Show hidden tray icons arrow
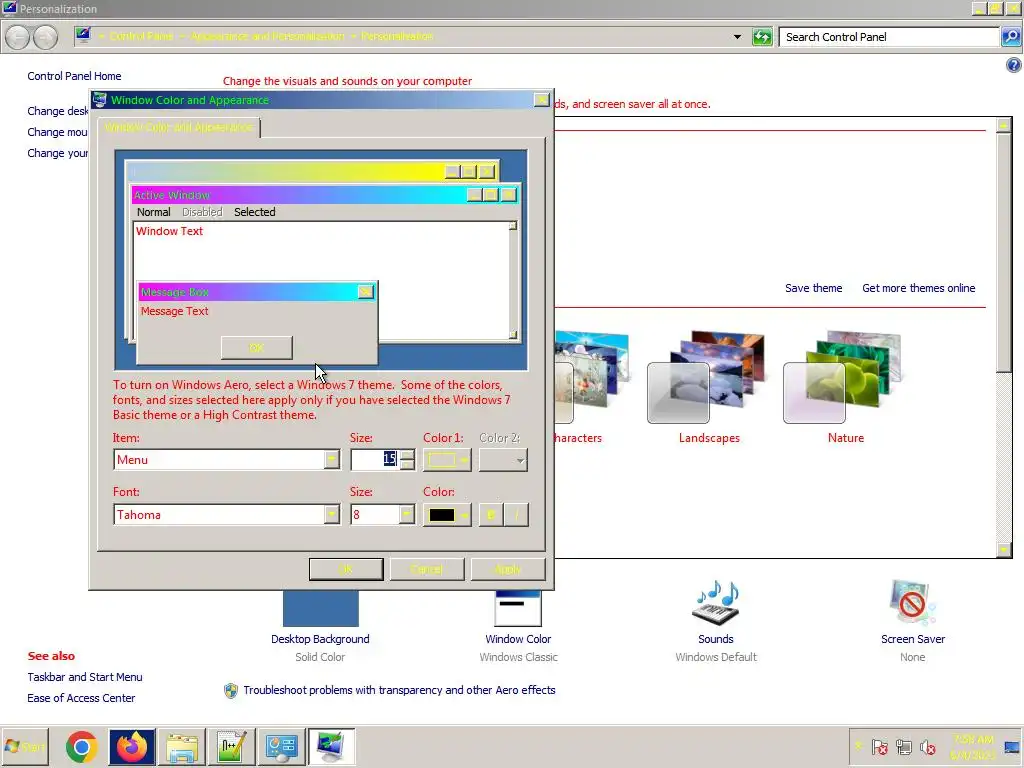 point(858,746)
